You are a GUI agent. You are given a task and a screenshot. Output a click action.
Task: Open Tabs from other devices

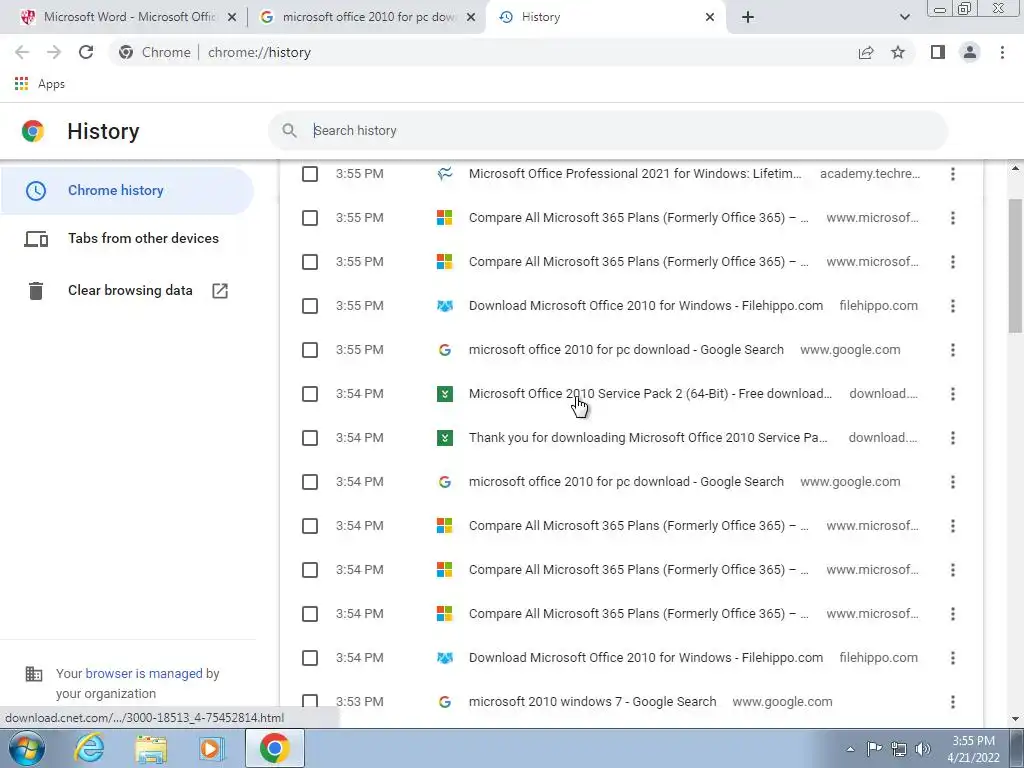point(127,239)
